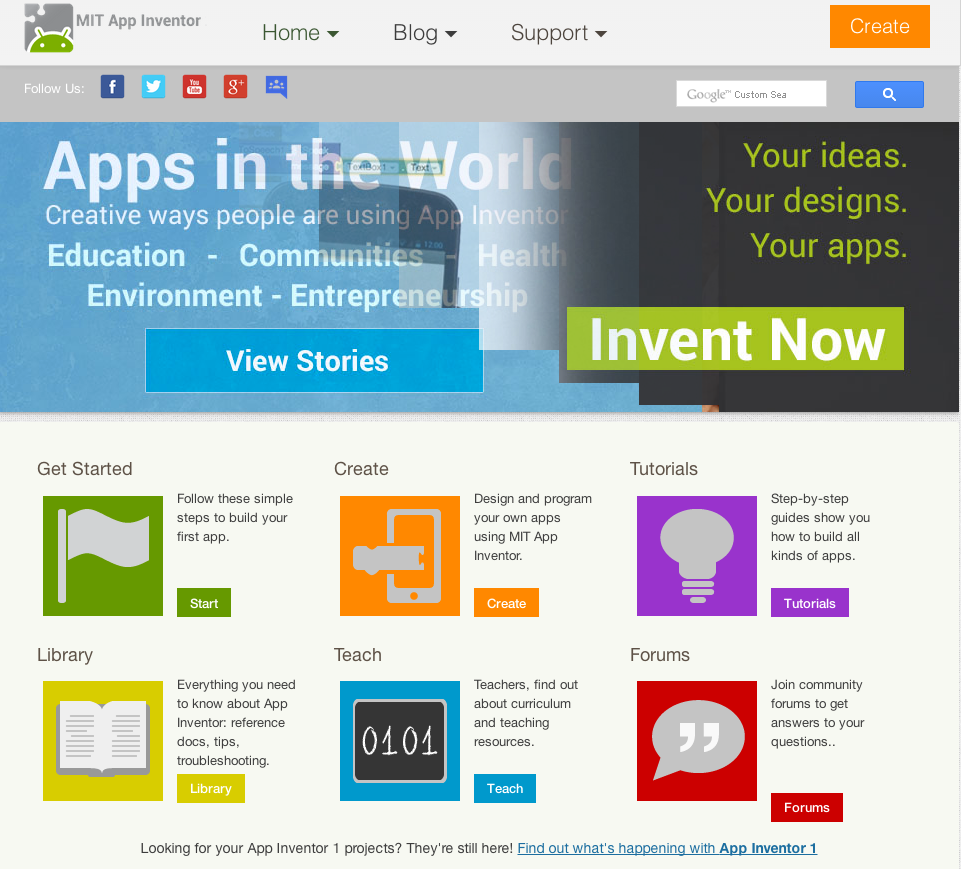961x869 pixels.
Task: Click the "Follow Us:" label
Action: [x=54, y=88]
